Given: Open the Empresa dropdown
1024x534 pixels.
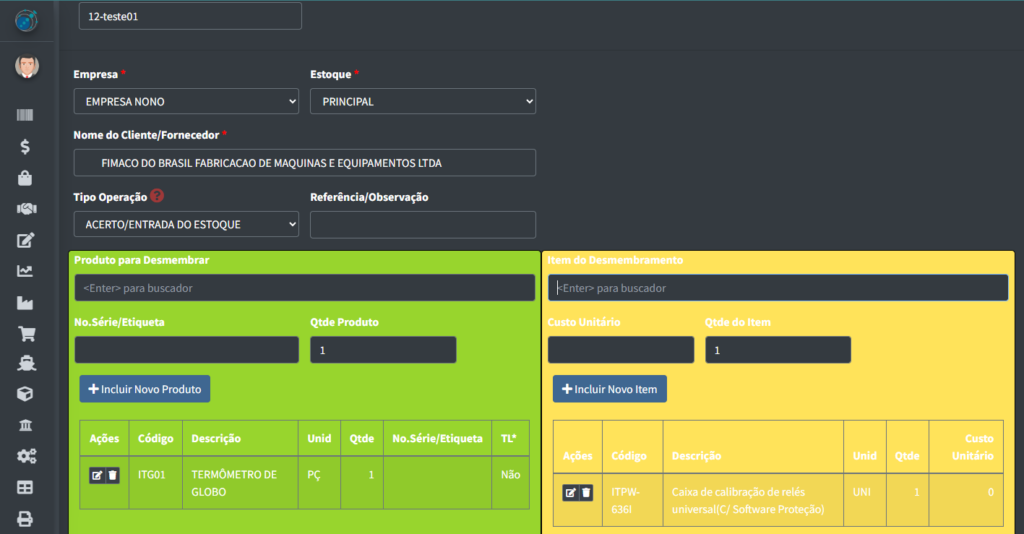Looking at the screenshot, I should (186, 101).
